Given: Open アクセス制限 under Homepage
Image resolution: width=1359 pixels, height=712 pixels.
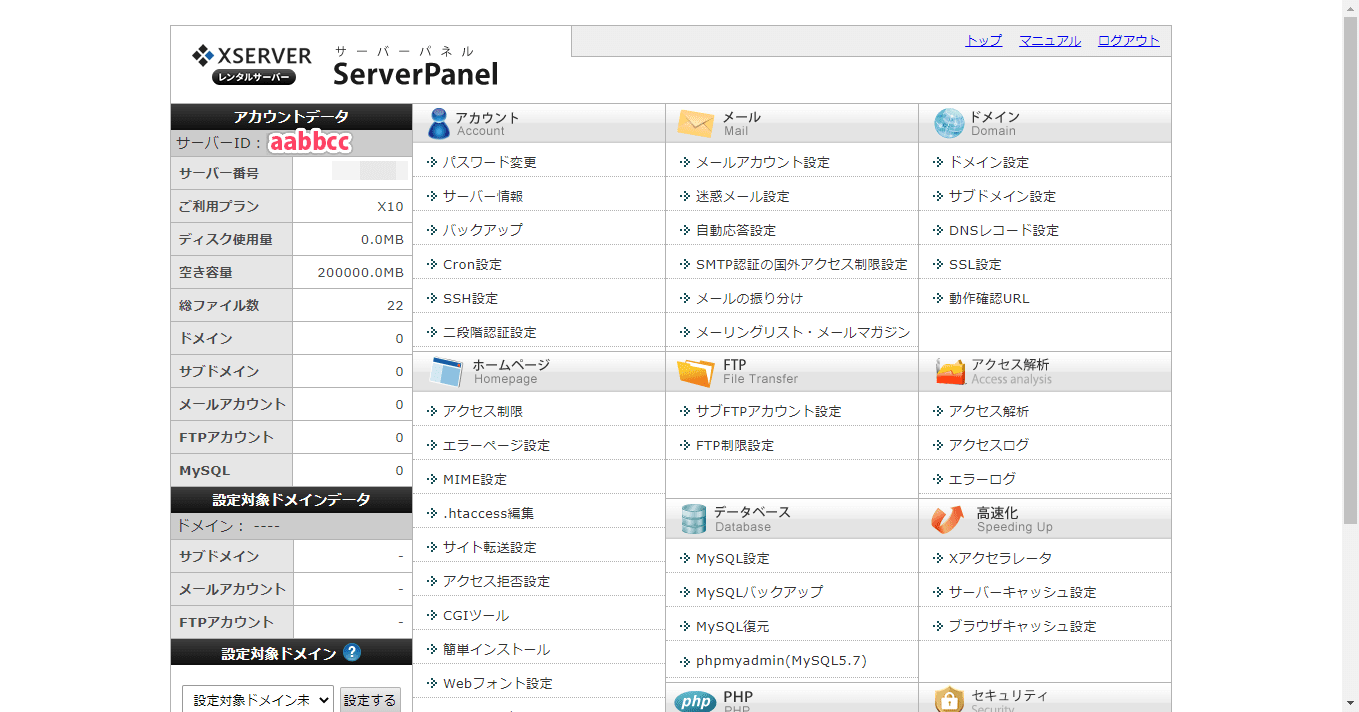Looking at the screenshot, I should point(483,411).
